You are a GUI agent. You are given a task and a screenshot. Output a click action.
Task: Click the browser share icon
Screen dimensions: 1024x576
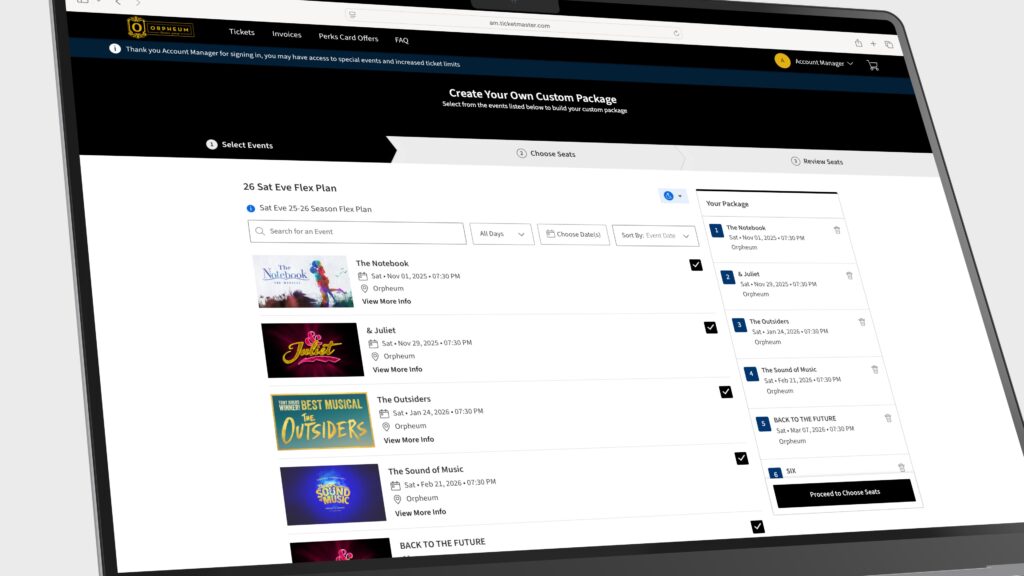click(x=858, y=43)
